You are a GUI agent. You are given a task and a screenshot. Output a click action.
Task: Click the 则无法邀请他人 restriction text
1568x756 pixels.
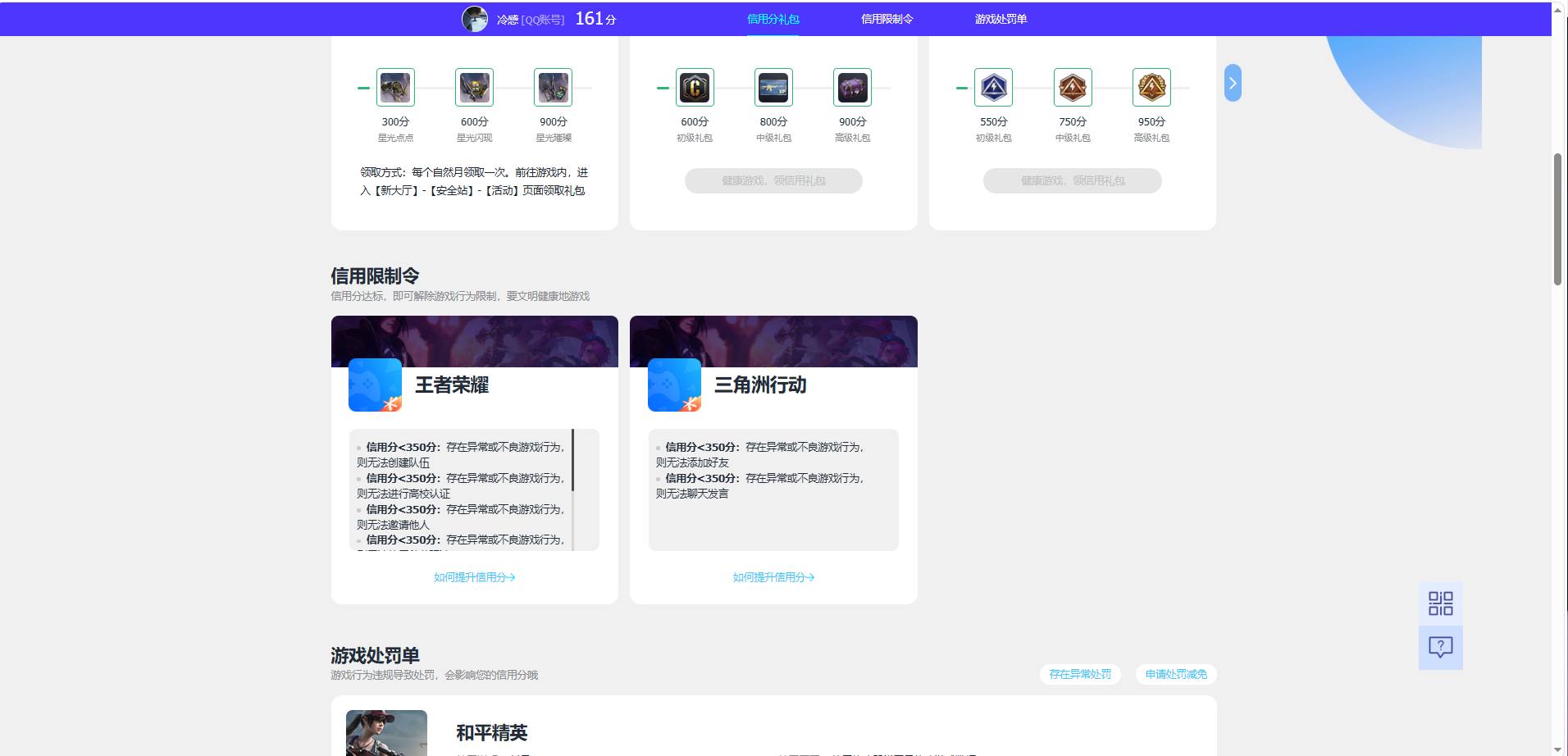click(393, 525)
